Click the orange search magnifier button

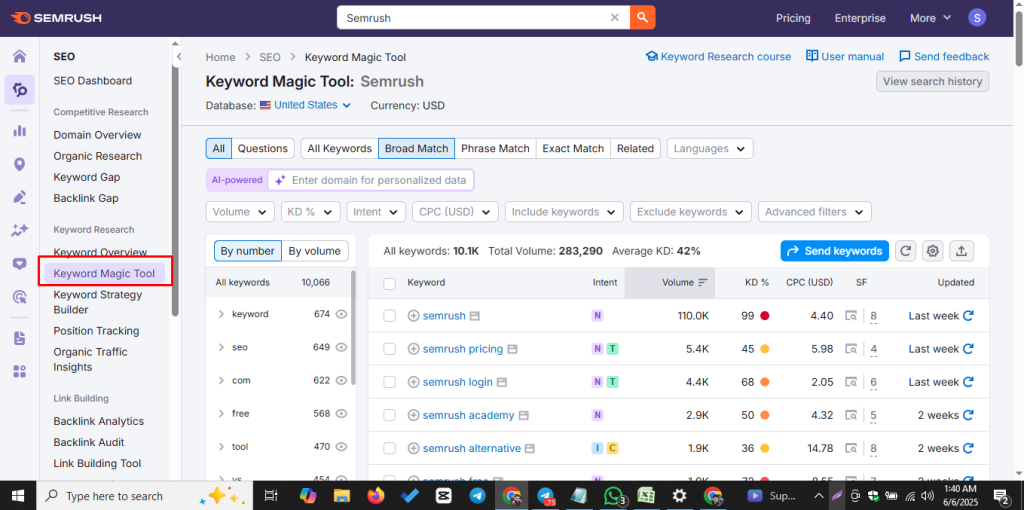(x=642, y=18)
